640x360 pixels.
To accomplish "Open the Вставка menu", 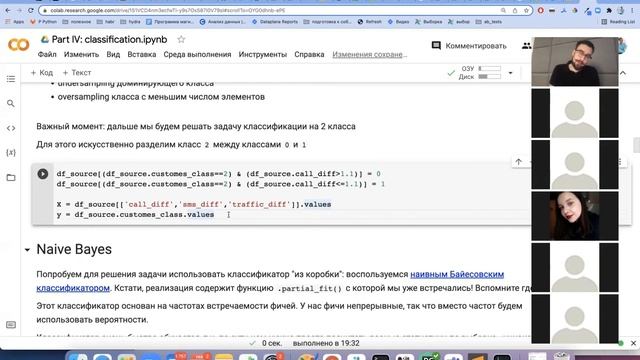I will [x=142, y=54].
